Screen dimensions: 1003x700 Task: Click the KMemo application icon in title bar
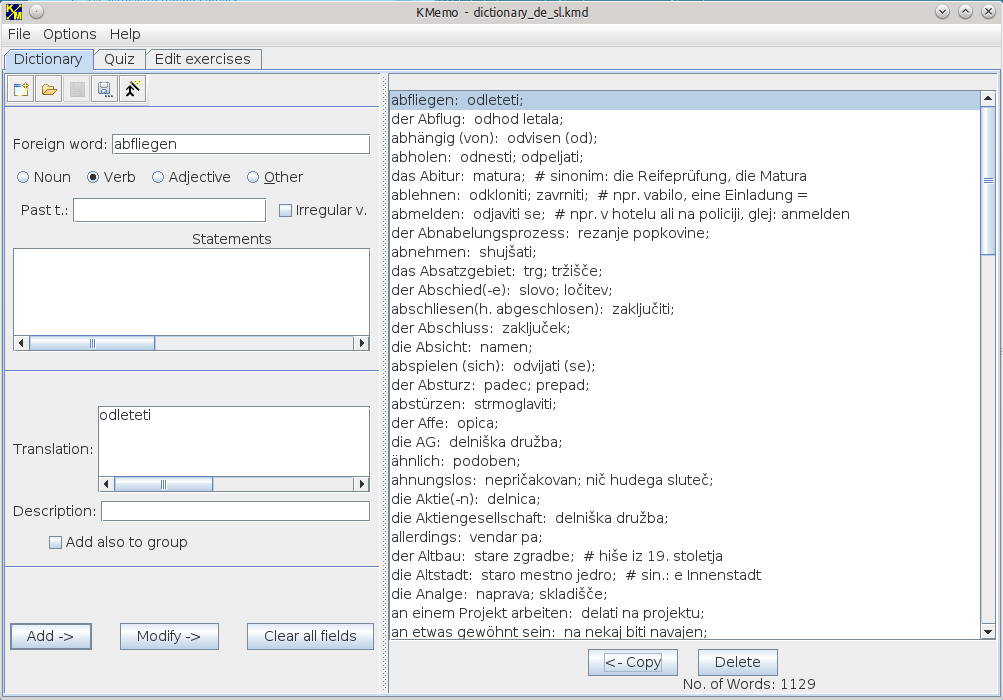[x=13, y=12]
